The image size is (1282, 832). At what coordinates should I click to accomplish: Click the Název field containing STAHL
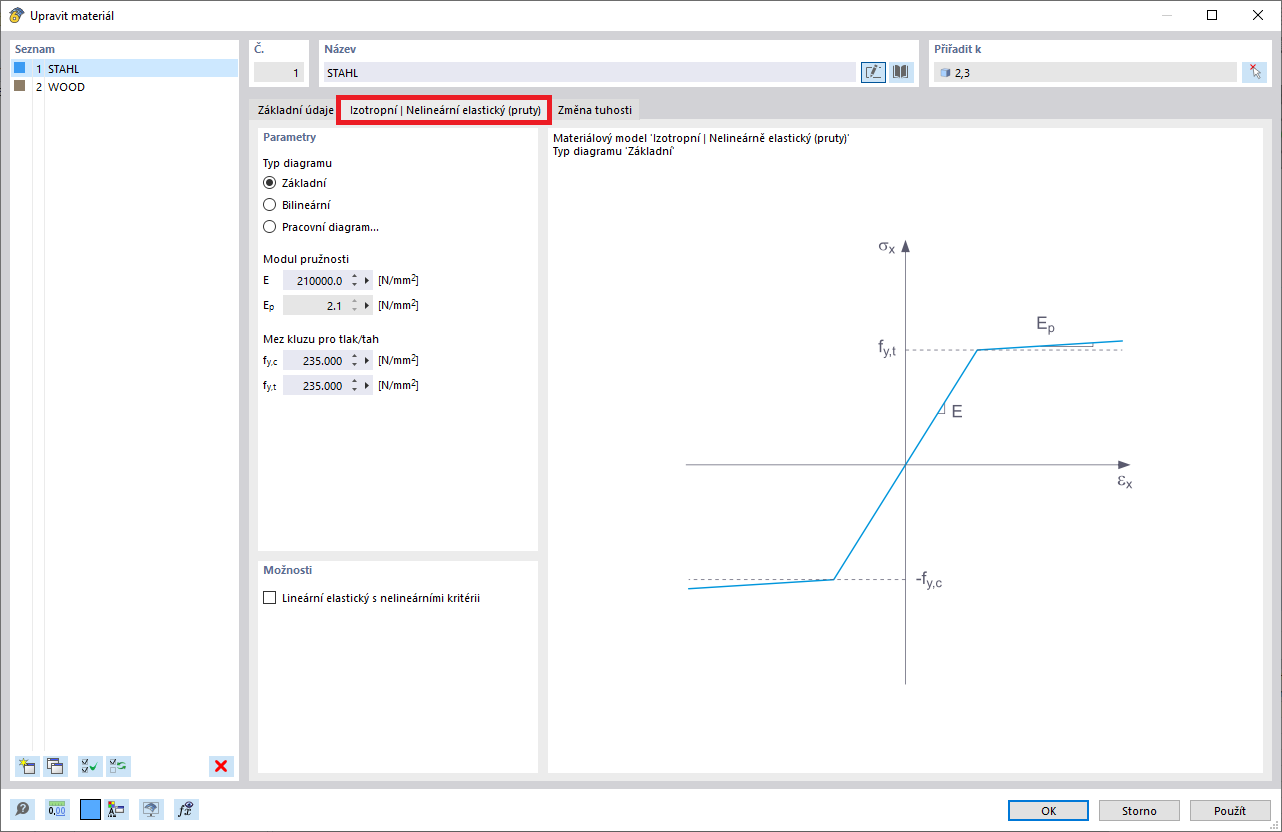tap(590, 72)
